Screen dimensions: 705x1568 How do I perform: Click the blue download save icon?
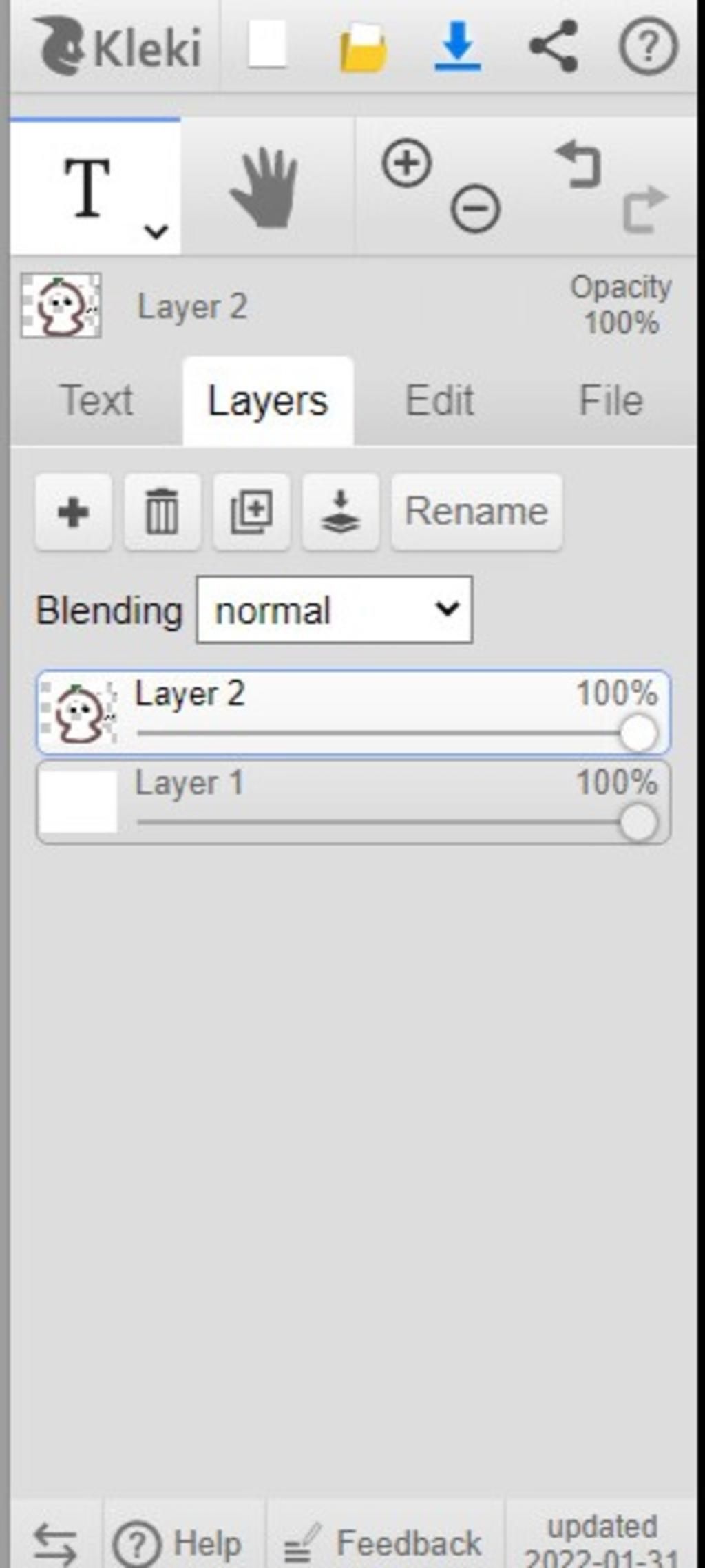457,47
